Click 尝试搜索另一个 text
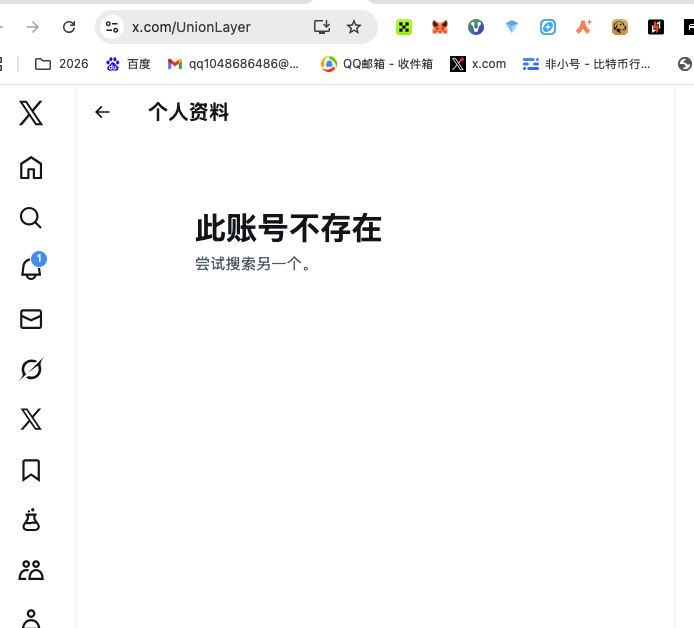 (x=253, y=264)
